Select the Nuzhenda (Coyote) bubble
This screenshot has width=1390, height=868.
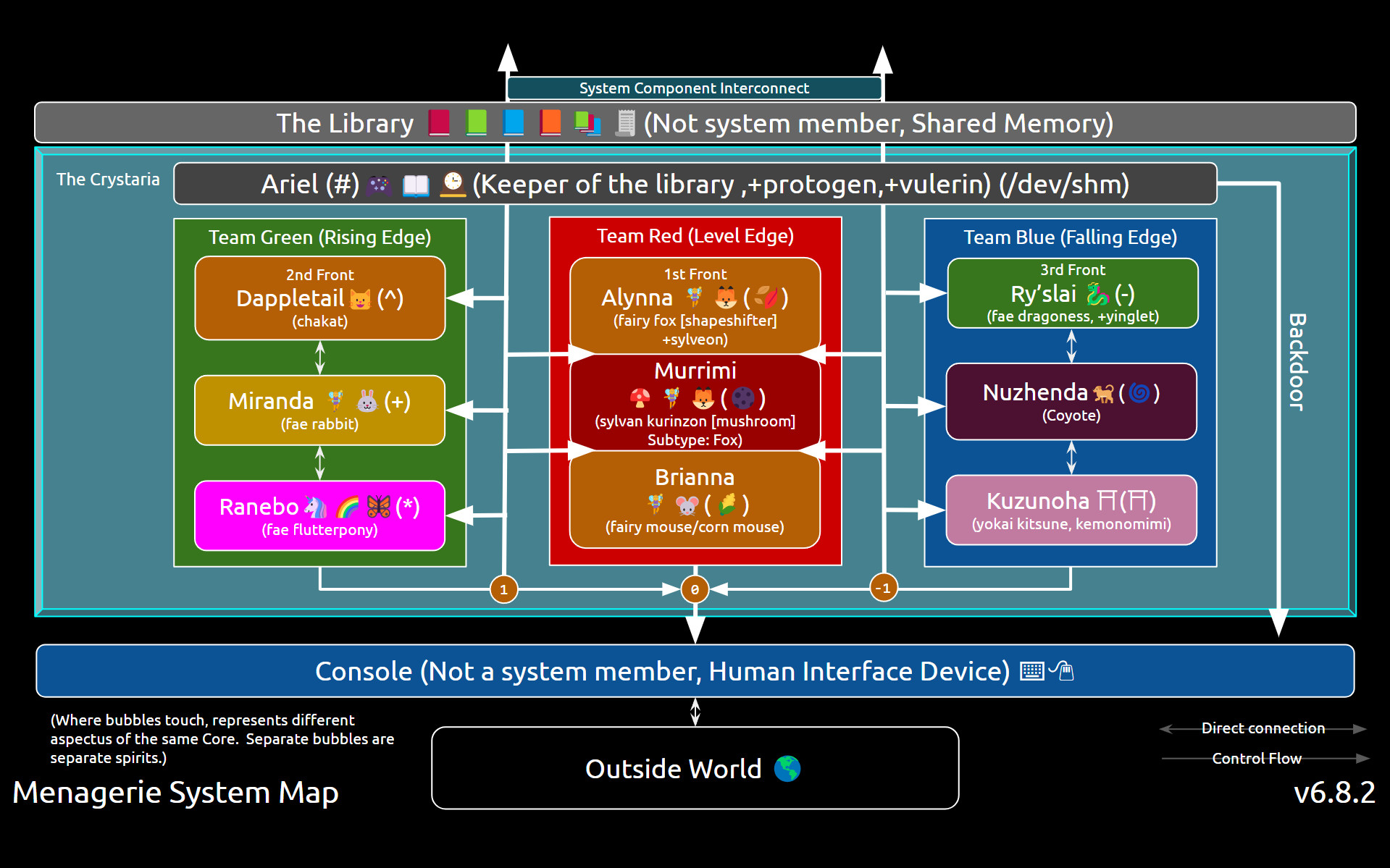[x=1071, y=402]
